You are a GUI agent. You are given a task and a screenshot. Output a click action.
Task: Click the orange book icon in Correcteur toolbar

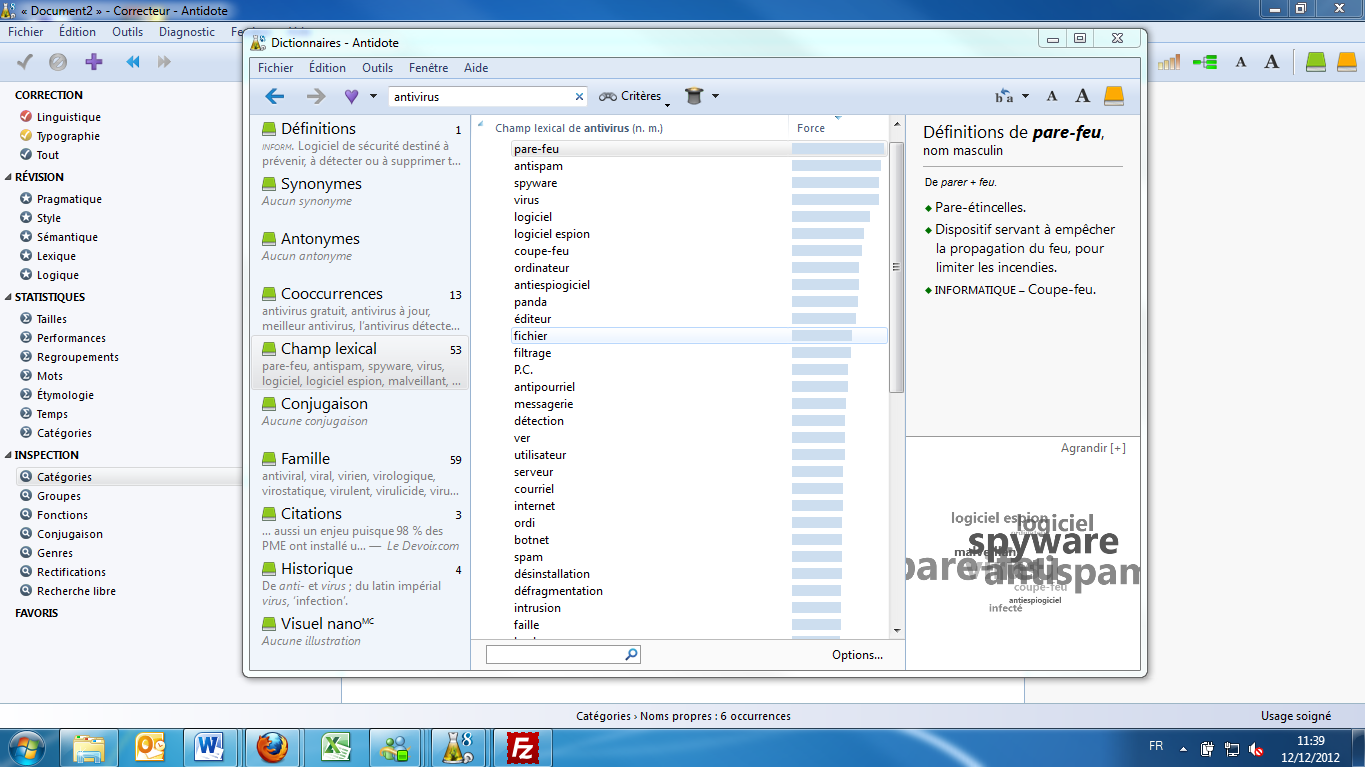[x=1347, y=62]
